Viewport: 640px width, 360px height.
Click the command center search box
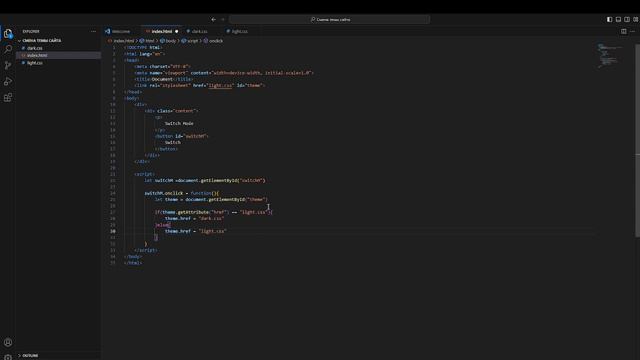point(330,19)
